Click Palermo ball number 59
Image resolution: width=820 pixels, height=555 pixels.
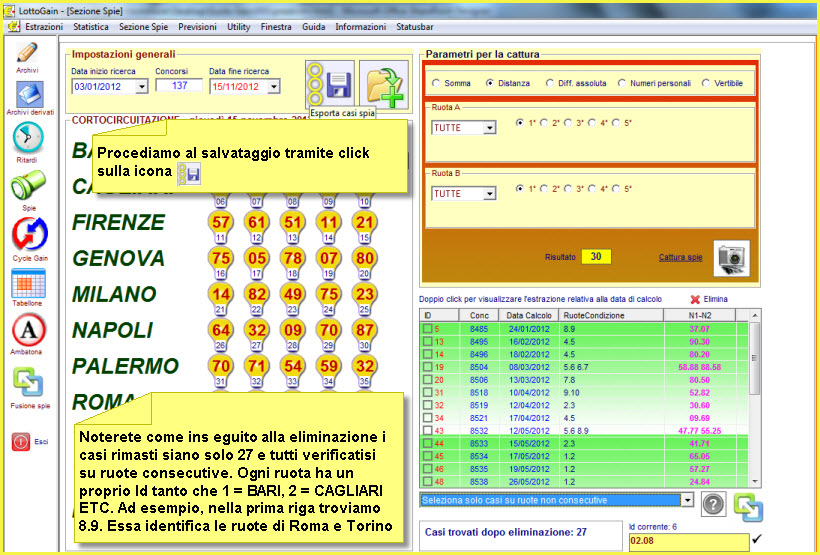(328, 366)
